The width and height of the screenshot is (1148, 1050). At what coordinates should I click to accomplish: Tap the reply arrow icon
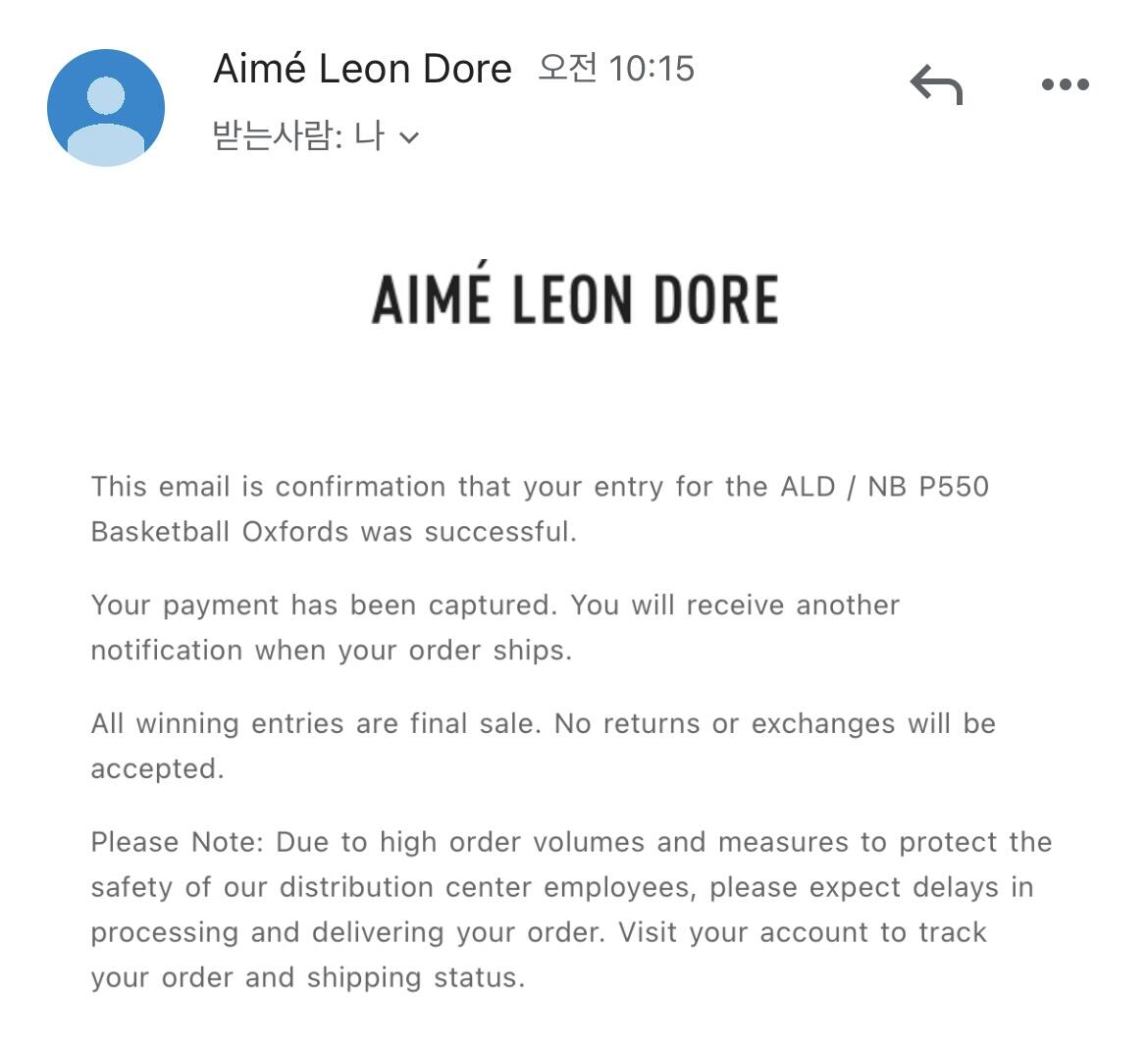coord(936,84)
